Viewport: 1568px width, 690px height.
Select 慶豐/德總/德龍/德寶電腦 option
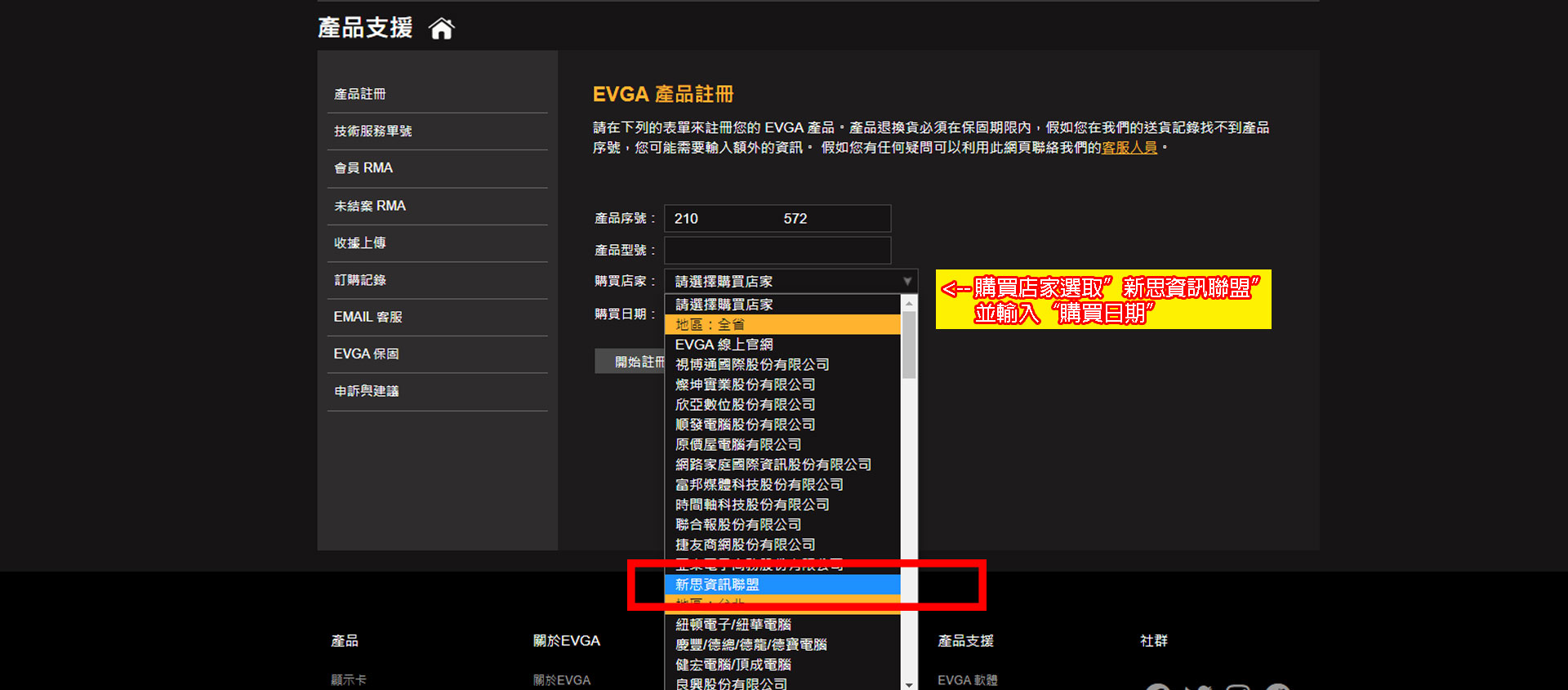[782, 644]
